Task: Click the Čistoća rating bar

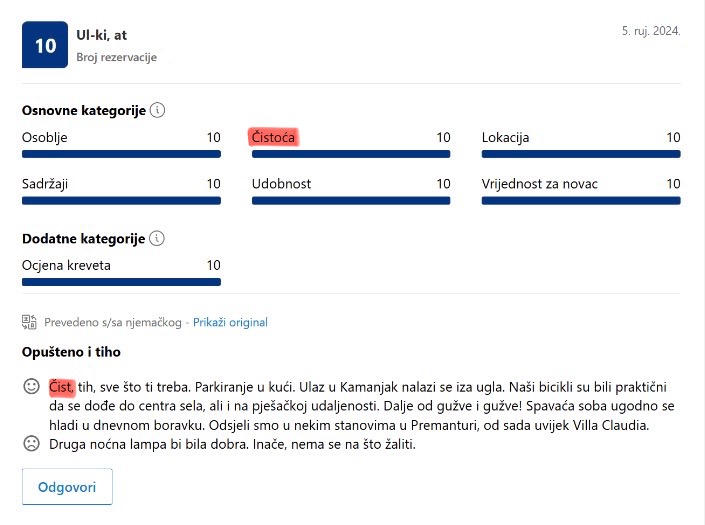Action: 351,154
